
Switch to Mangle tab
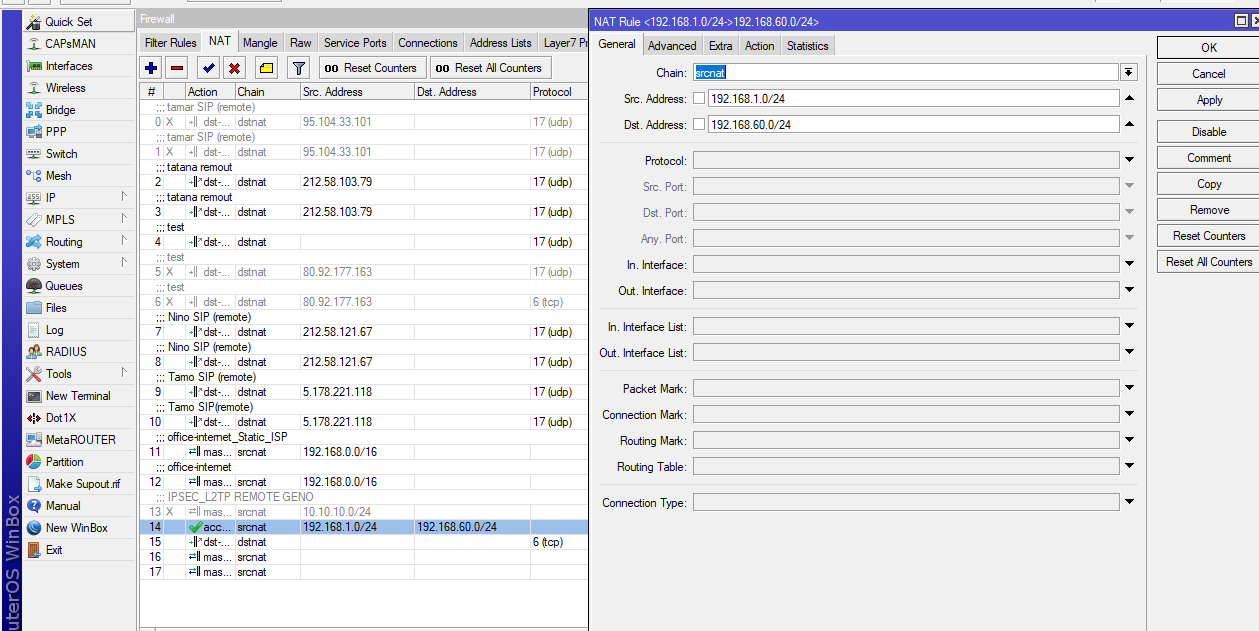(x=260, y=43)
